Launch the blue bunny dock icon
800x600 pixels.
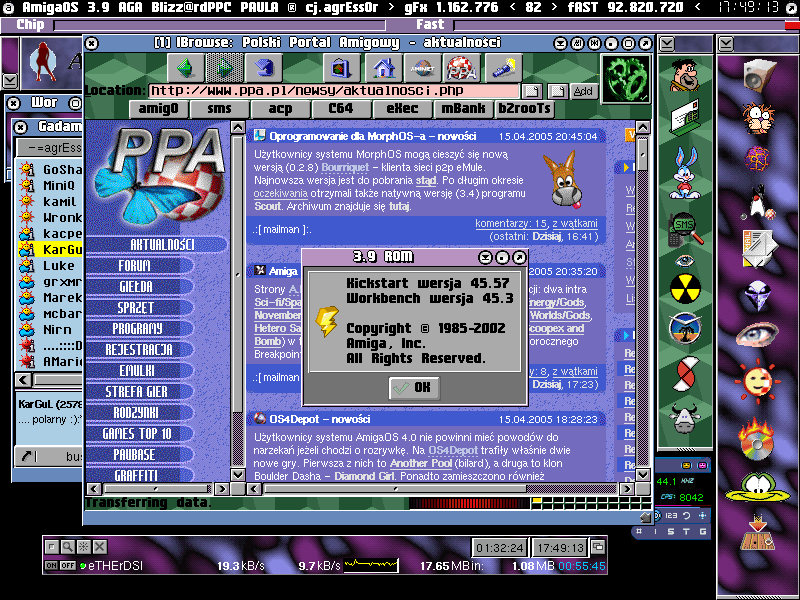pos(684,172)
